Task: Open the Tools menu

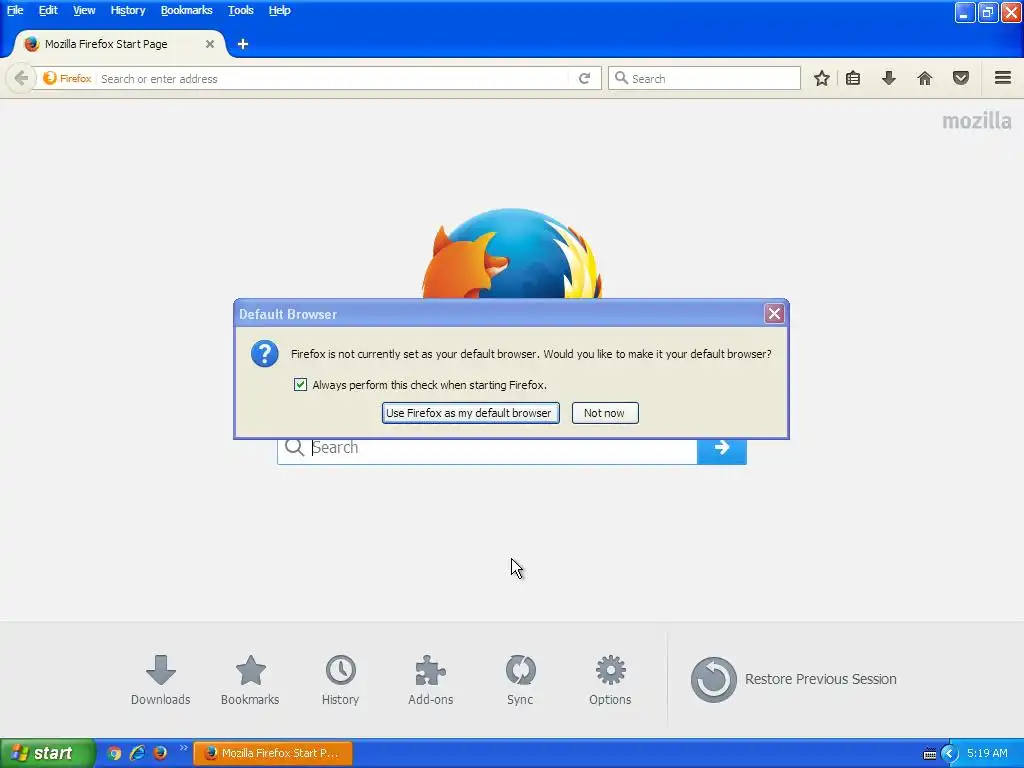Action: (240, 10)
